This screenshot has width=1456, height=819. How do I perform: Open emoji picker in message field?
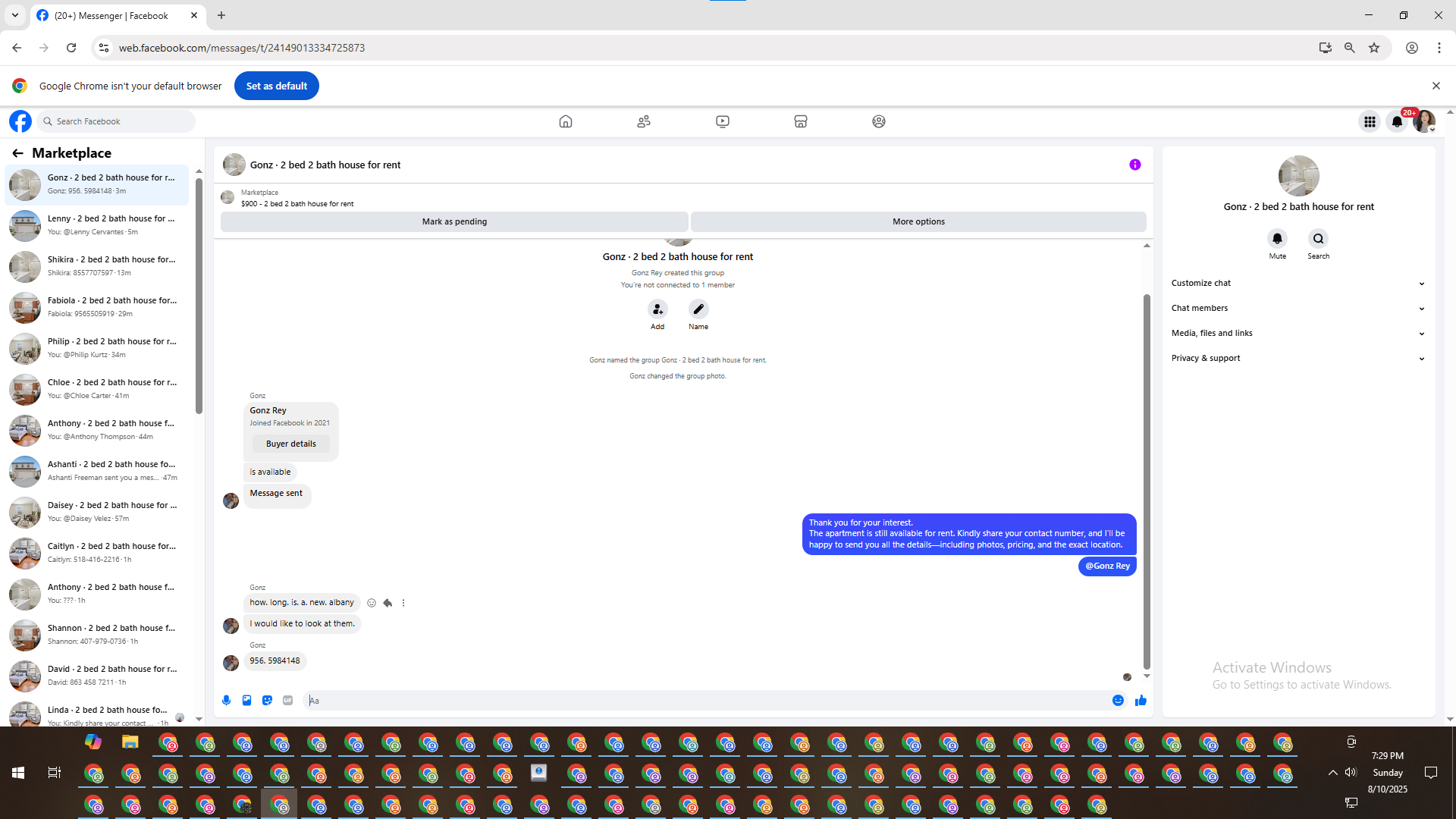1118,701
